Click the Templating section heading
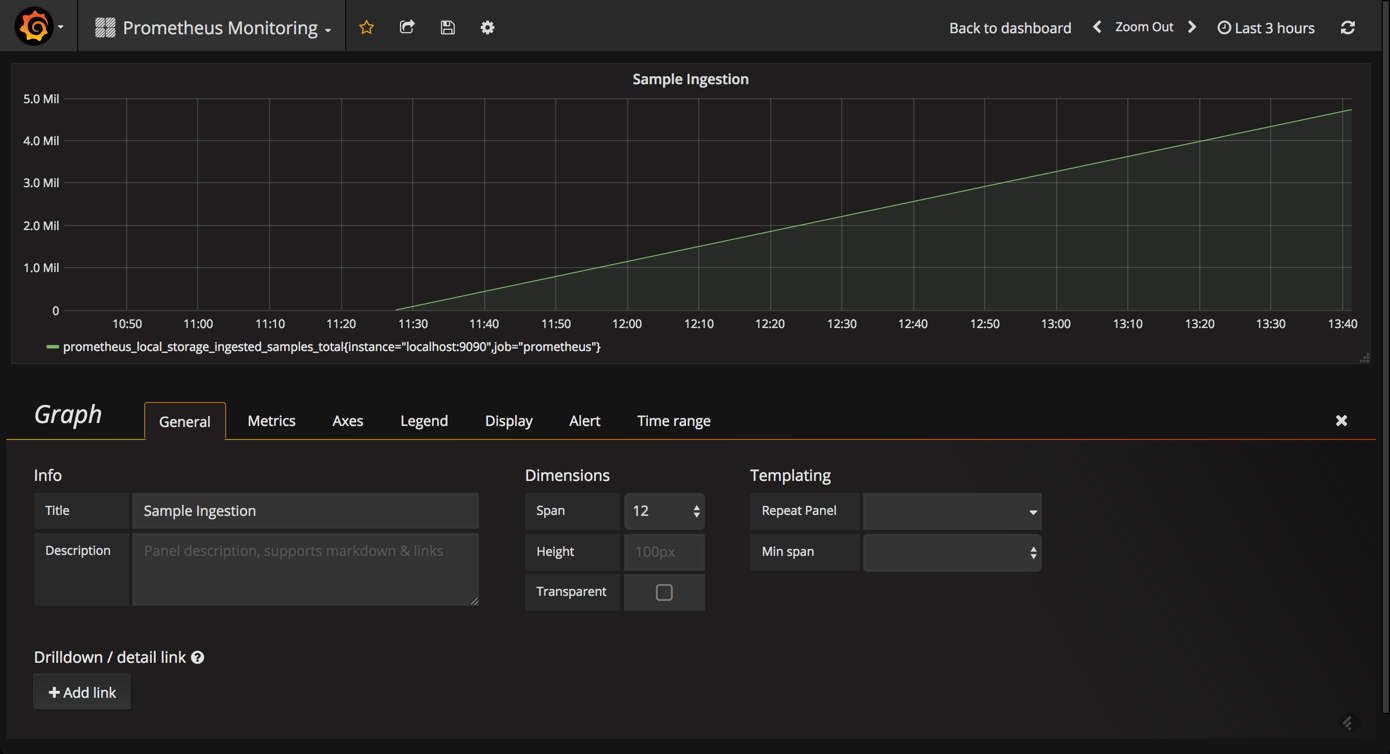1390x754 pixels. click(x=790, y=475)
